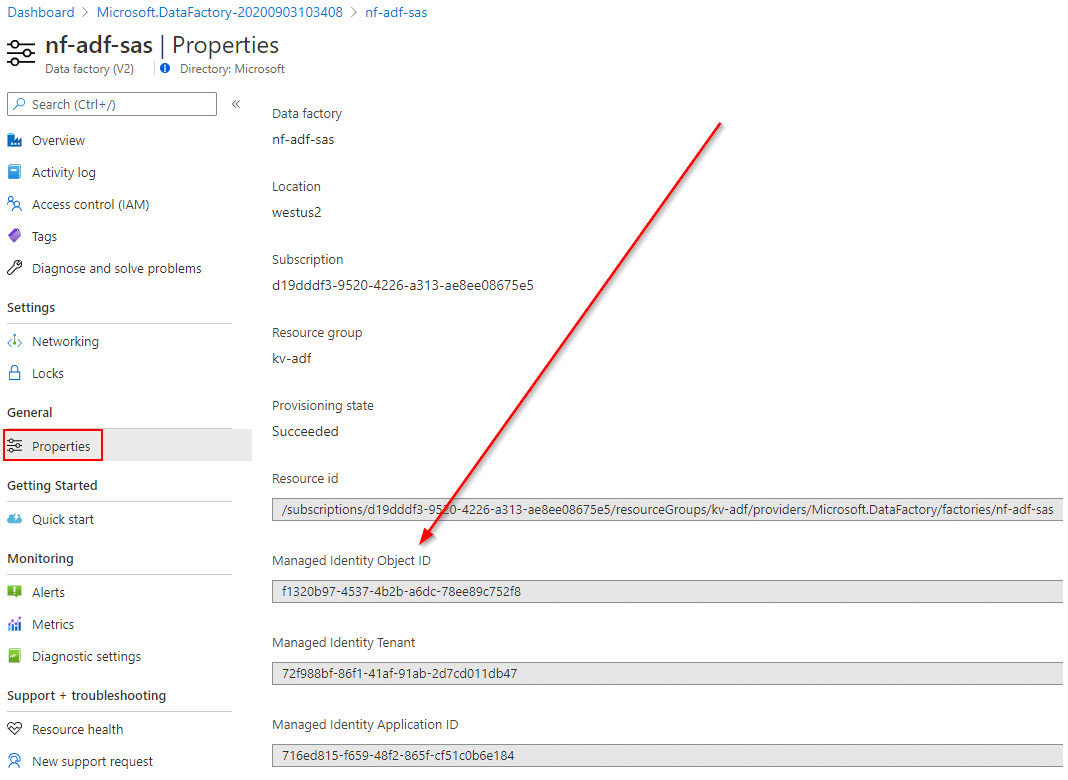Click the directory info icon near the title

165,69
